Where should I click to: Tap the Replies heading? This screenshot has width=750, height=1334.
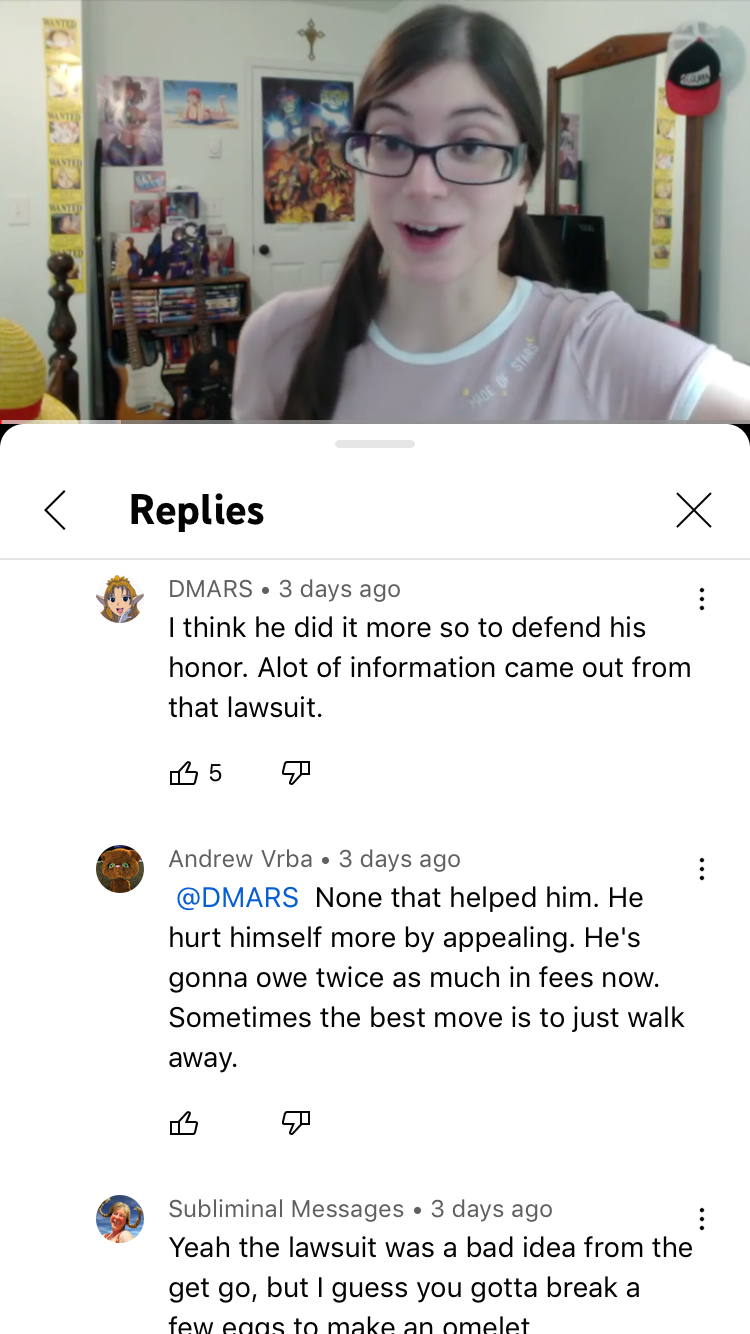[x=197, y=510]
